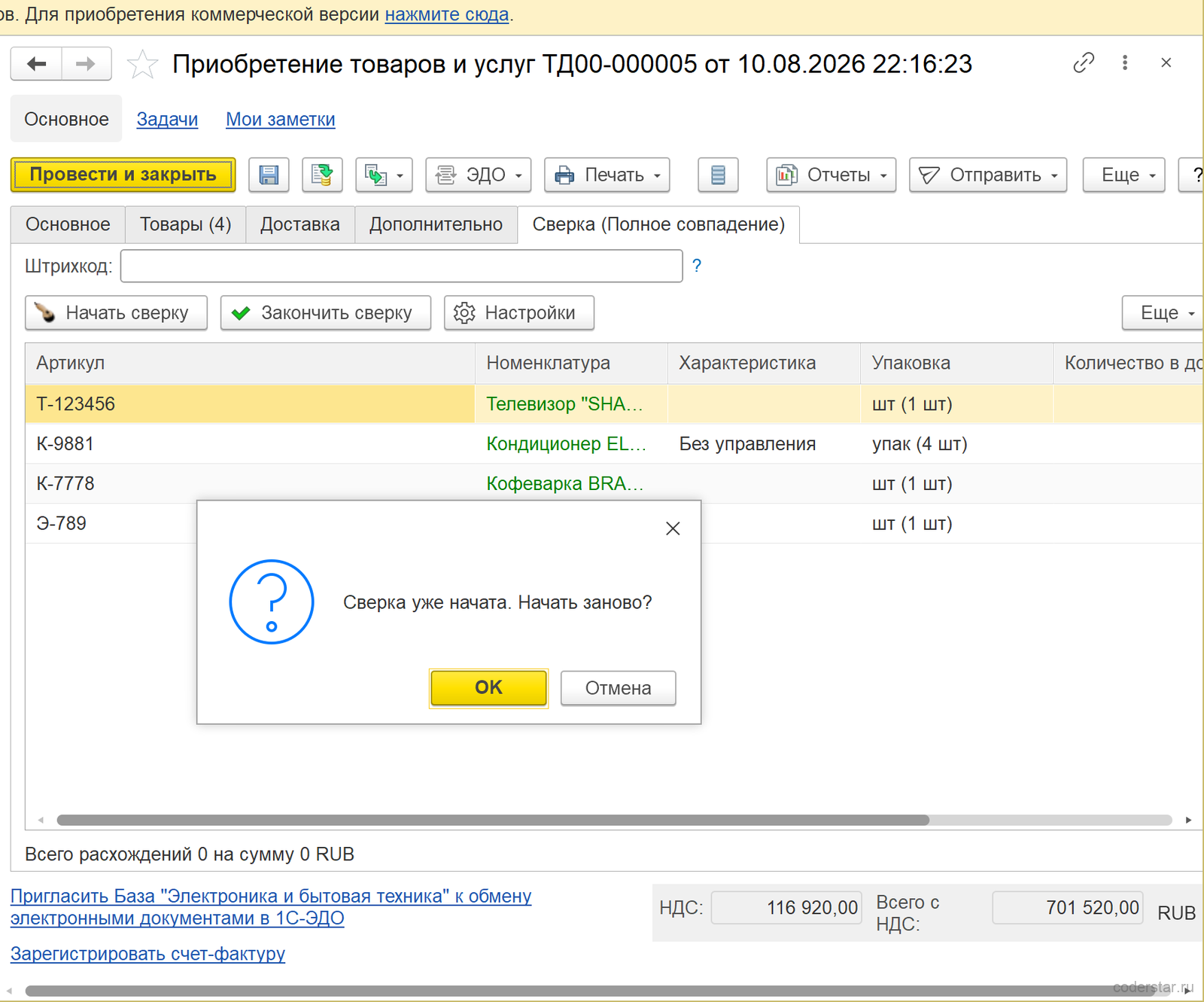Confirm the dialog with OK
Viewport: 1204px width, 1002px height.
[x=489, y=687]
